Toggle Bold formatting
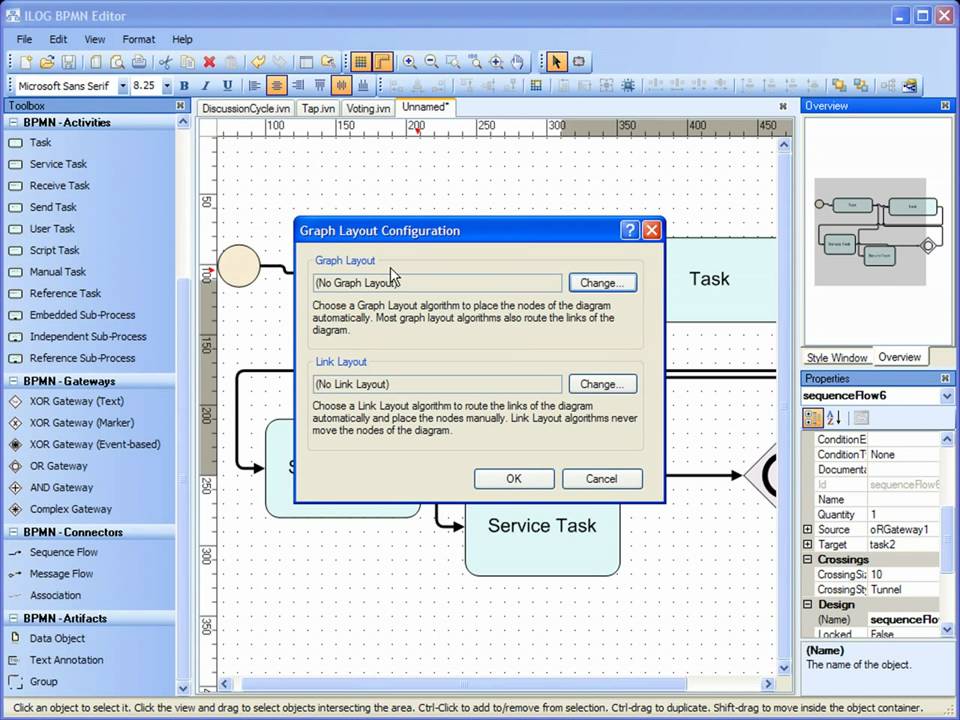This screenshot has width=960, height=720. (x=184, y=86)
